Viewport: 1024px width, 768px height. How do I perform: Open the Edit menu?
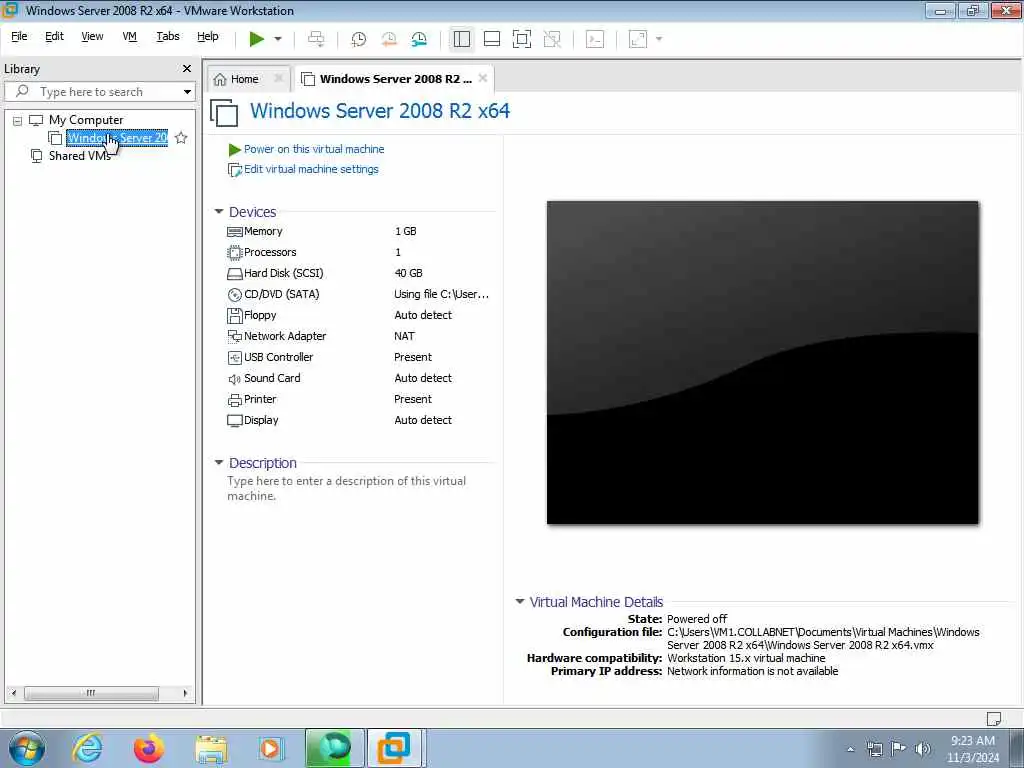click(x=54, y=37)
